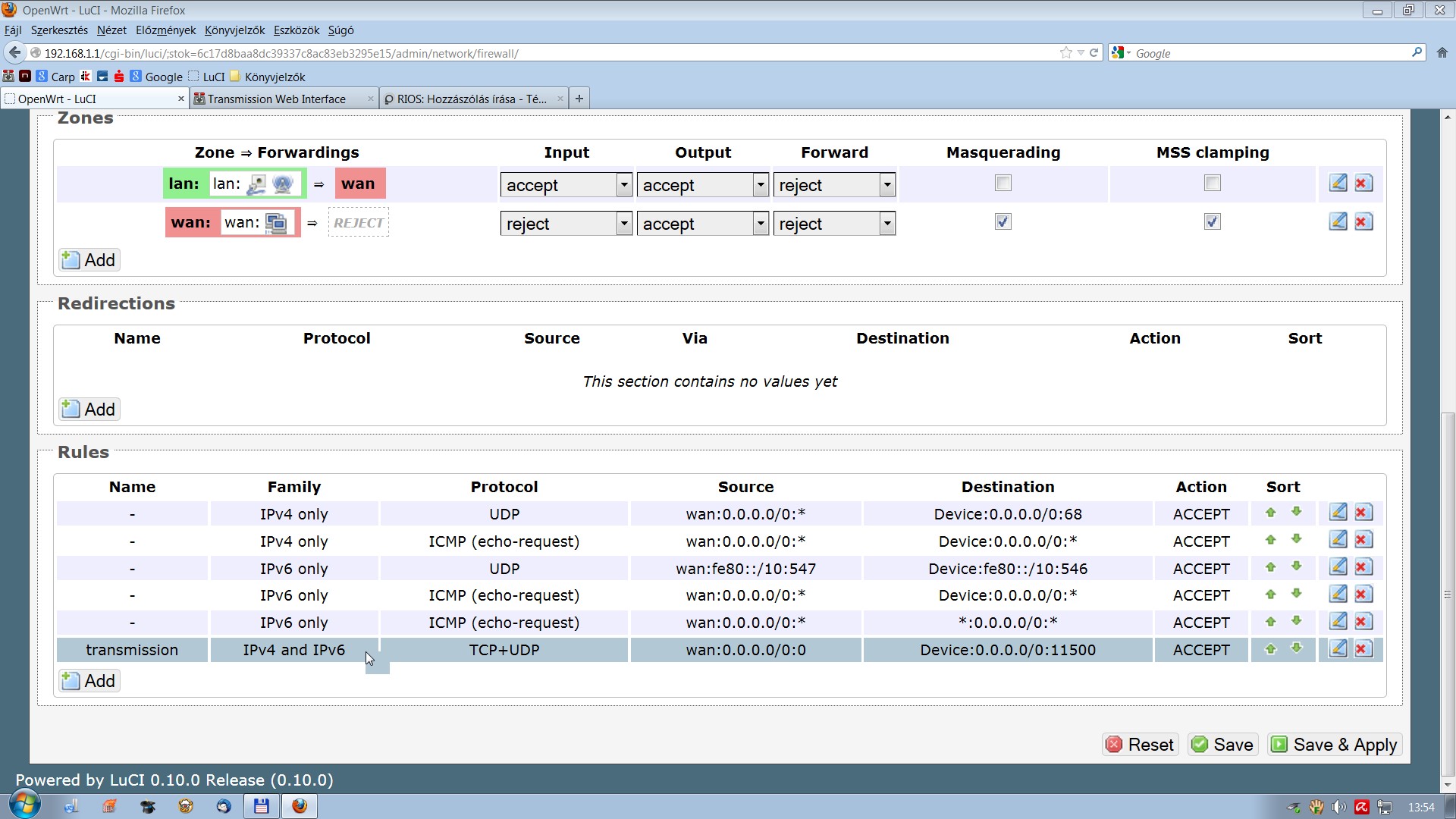
Task: Open wan zone Forward policy dropdown
Action: click(x=834, y=224)
